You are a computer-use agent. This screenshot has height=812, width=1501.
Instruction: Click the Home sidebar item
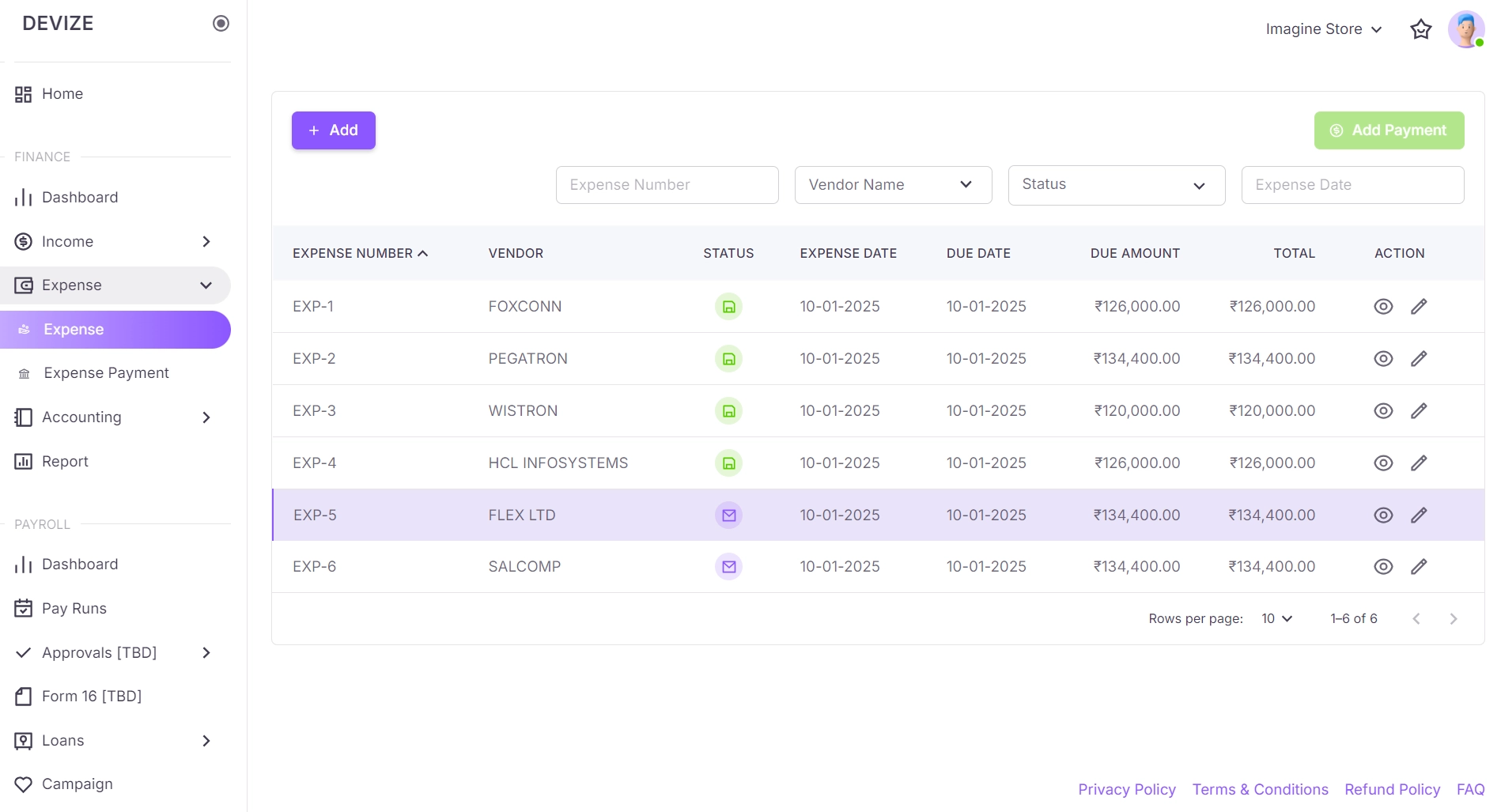[x=115, y=94]
